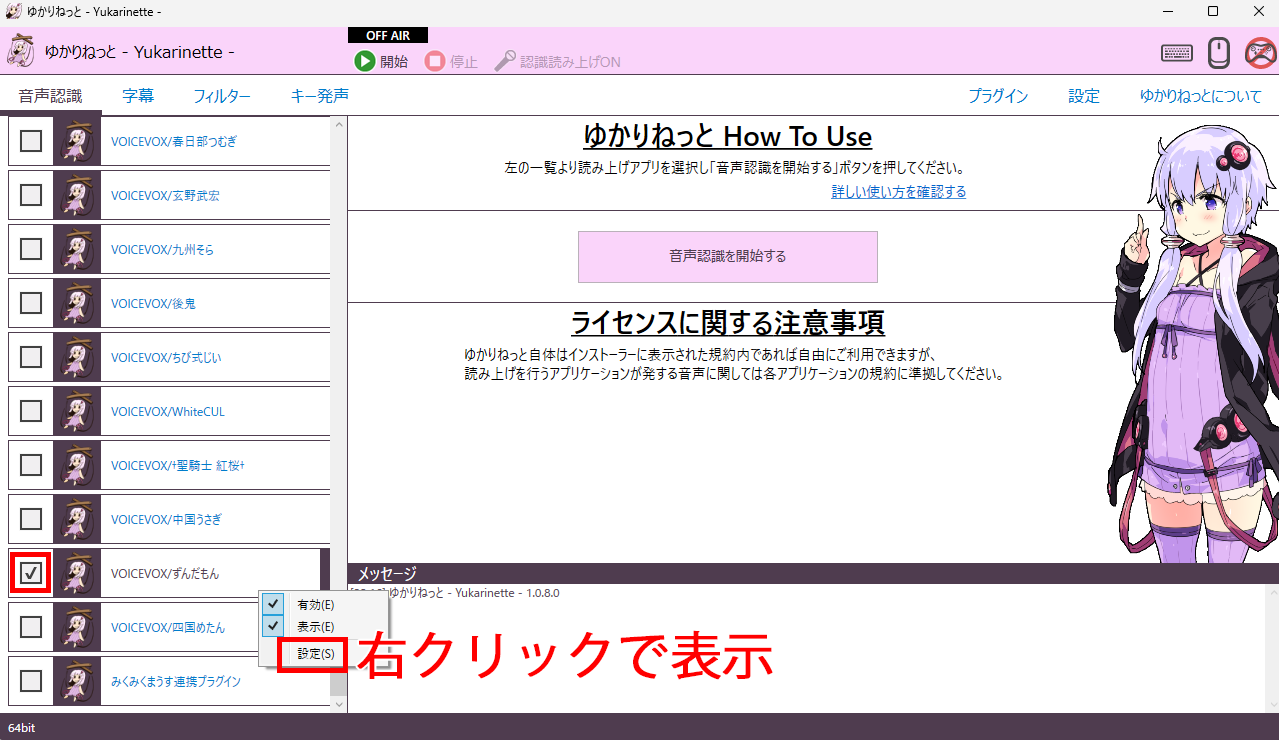Click the メッセージ panel header
This screenshot has width=1279, height=740.
click(x=813, y=573)
